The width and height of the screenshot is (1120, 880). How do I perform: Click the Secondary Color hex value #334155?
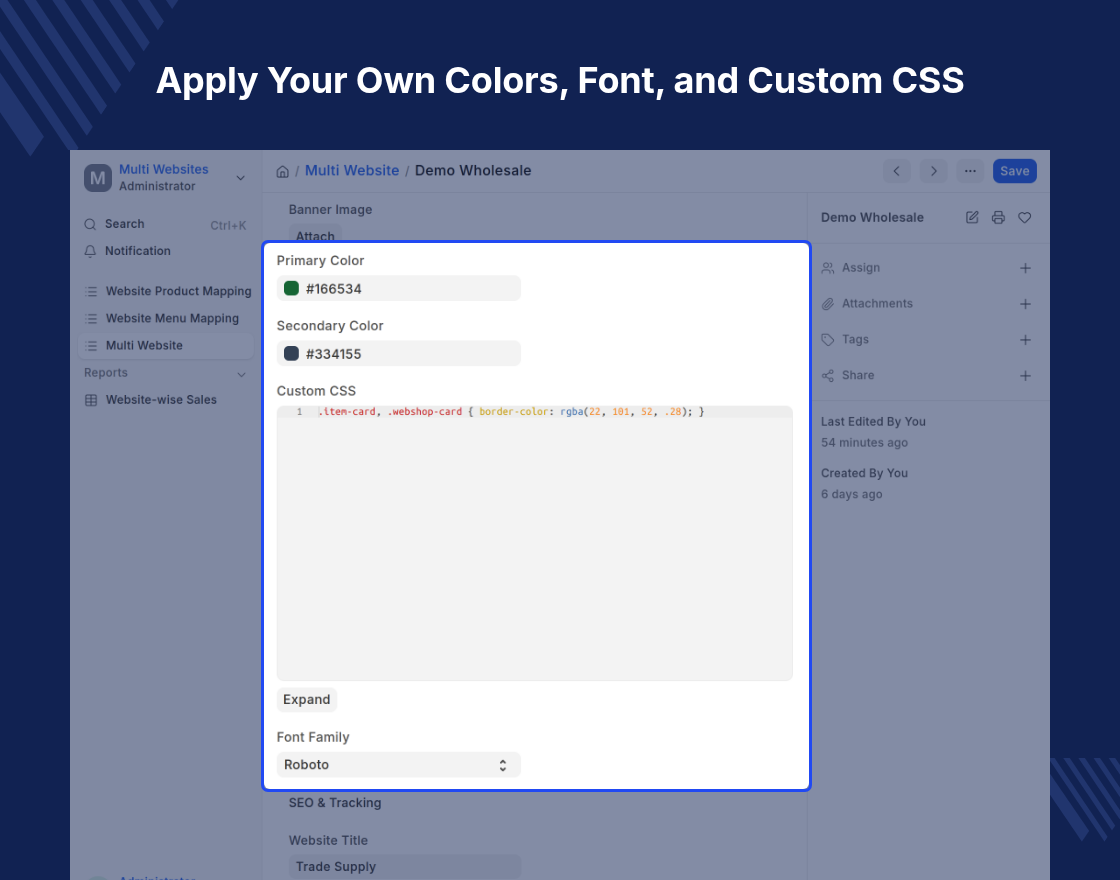point(334,354)
